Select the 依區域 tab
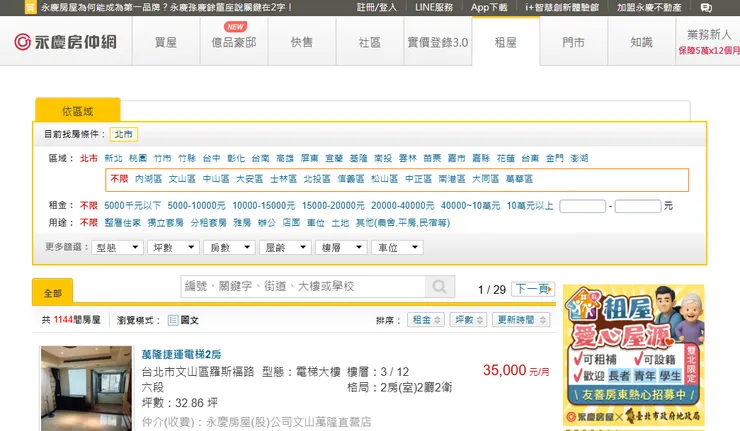740x431 pixels. 78,111
